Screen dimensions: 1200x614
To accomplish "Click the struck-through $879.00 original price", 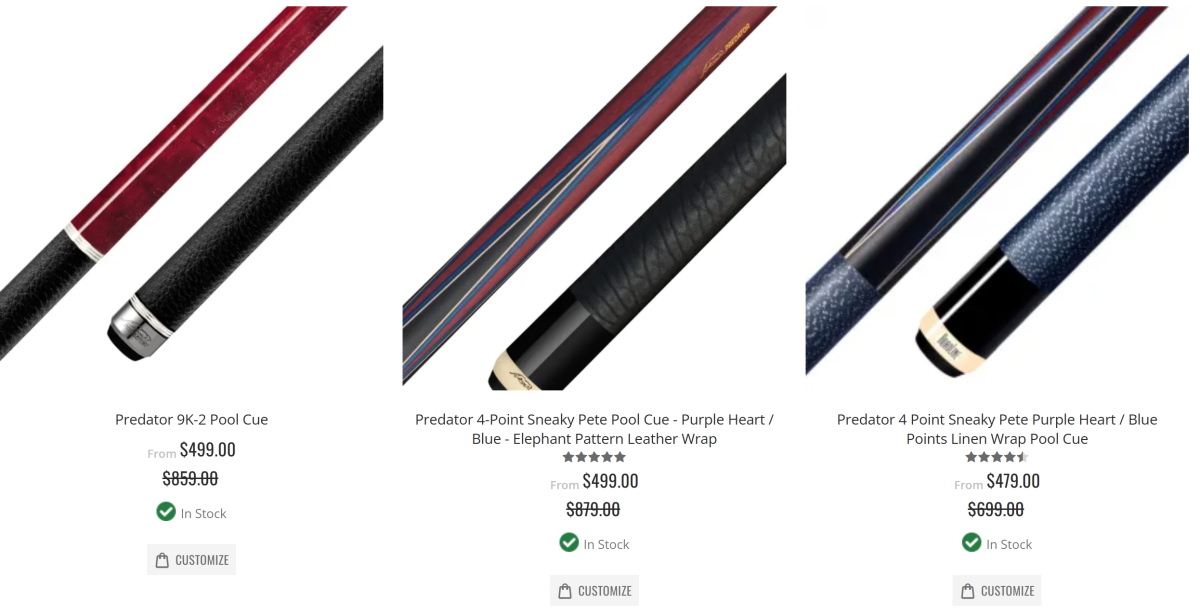I will (593, 510).
